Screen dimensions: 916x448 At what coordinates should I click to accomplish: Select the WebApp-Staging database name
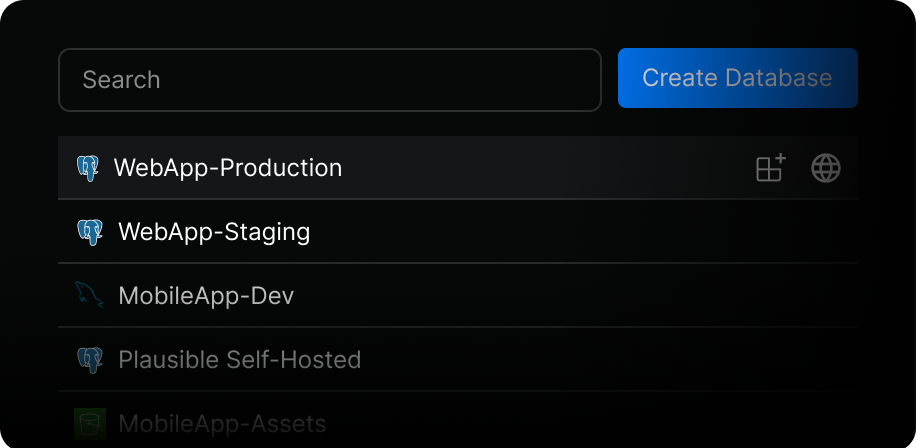click(214, 232)
